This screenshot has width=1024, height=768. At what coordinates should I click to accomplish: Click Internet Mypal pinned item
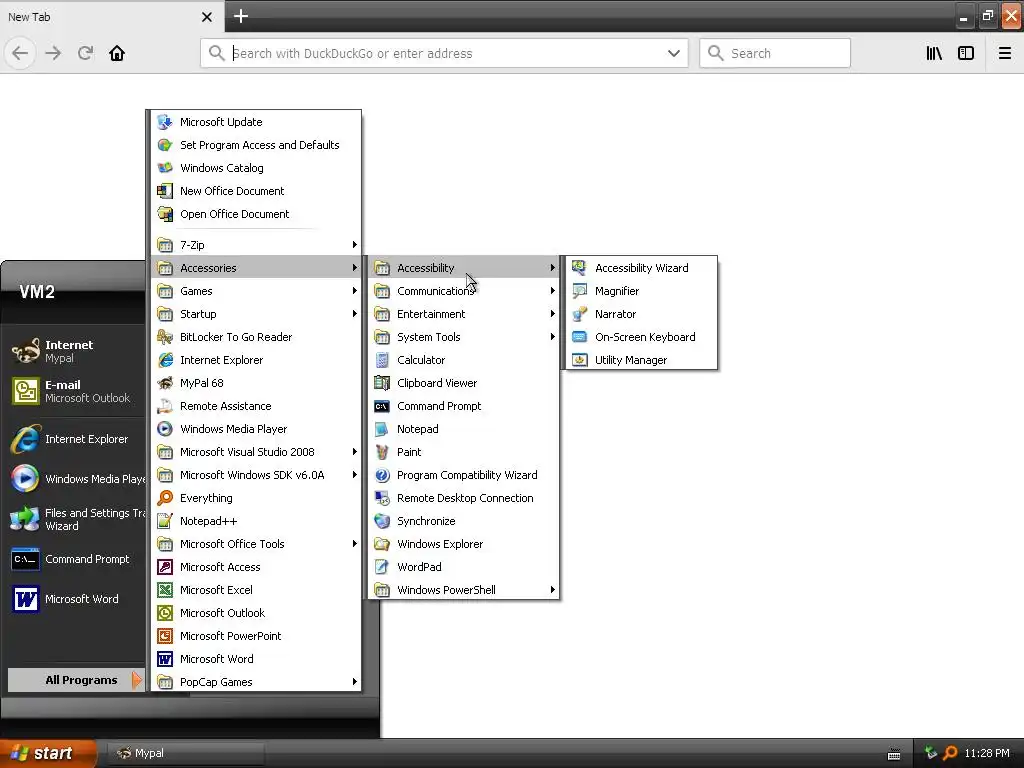(75, 351)
